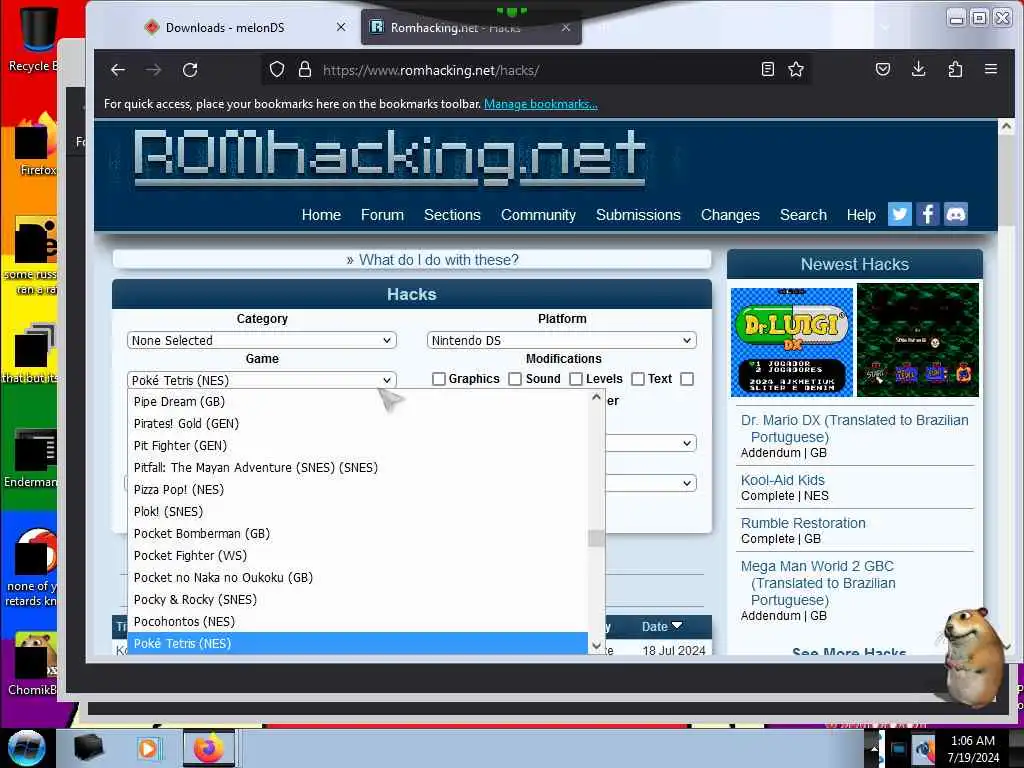The height and width of the screenshot is (768, 1024).
Task: Check the Graphics modification box
Action: [439, 379]
